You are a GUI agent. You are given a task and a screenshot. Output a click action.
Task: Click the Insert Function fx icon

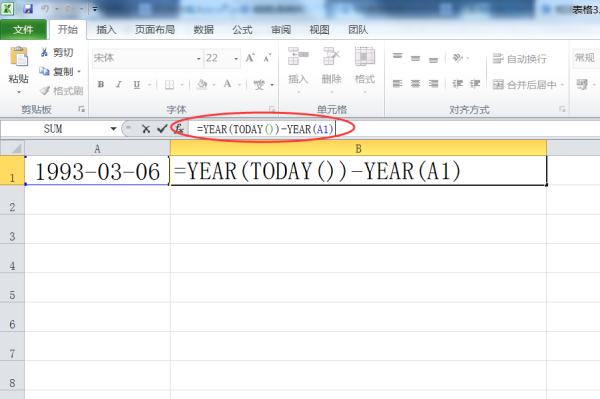coord(179,129)
